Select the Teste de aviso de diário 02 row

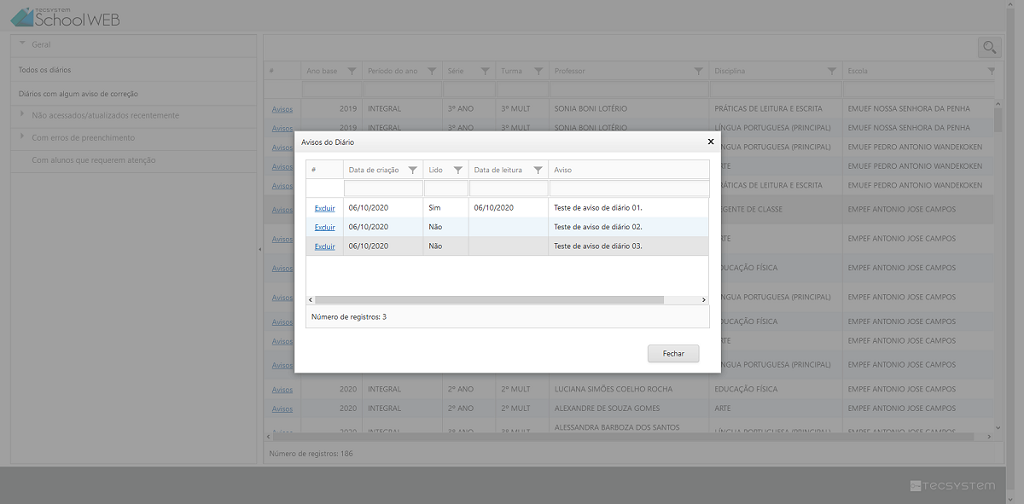[597, 227]
